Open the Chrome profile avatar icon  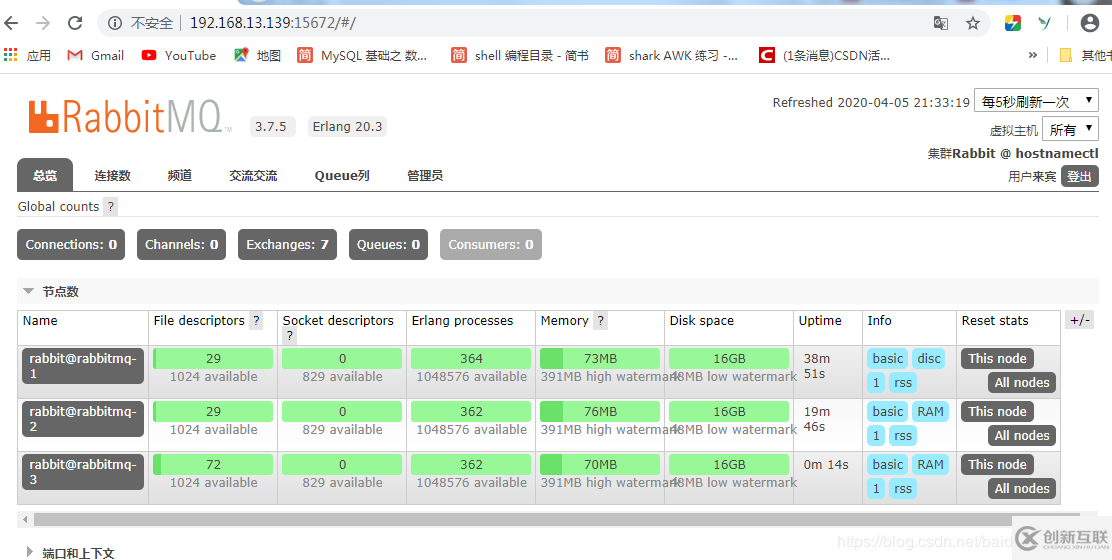click(x=1090, y=23)
